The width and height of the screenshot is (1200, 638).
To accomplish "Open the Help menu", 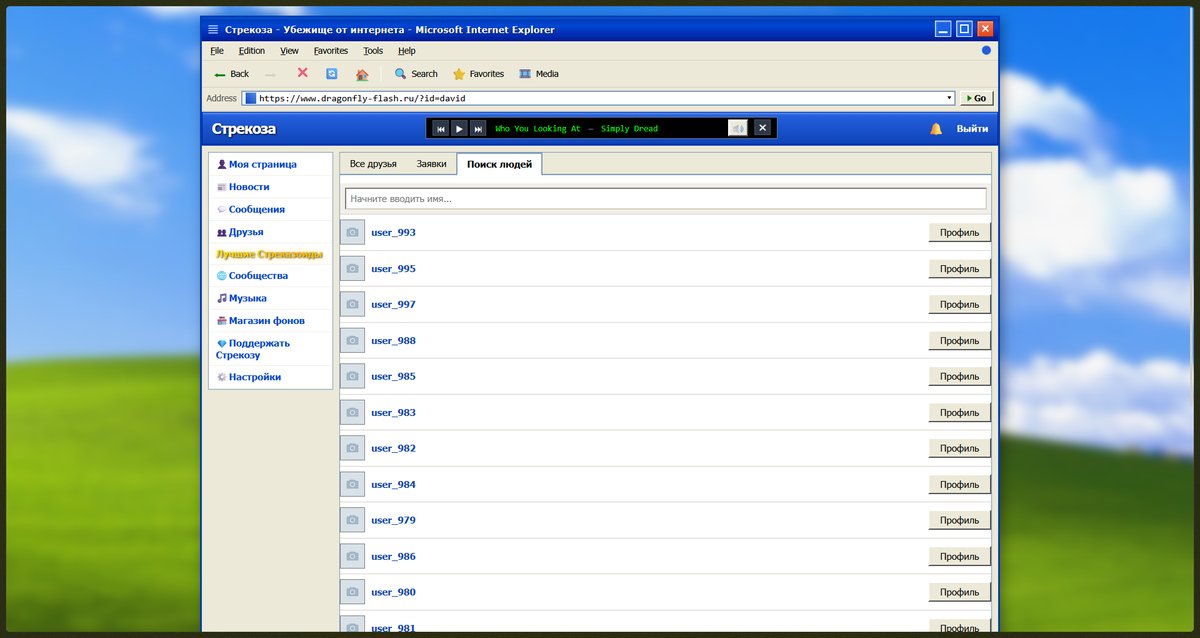I will pos(407,51).
